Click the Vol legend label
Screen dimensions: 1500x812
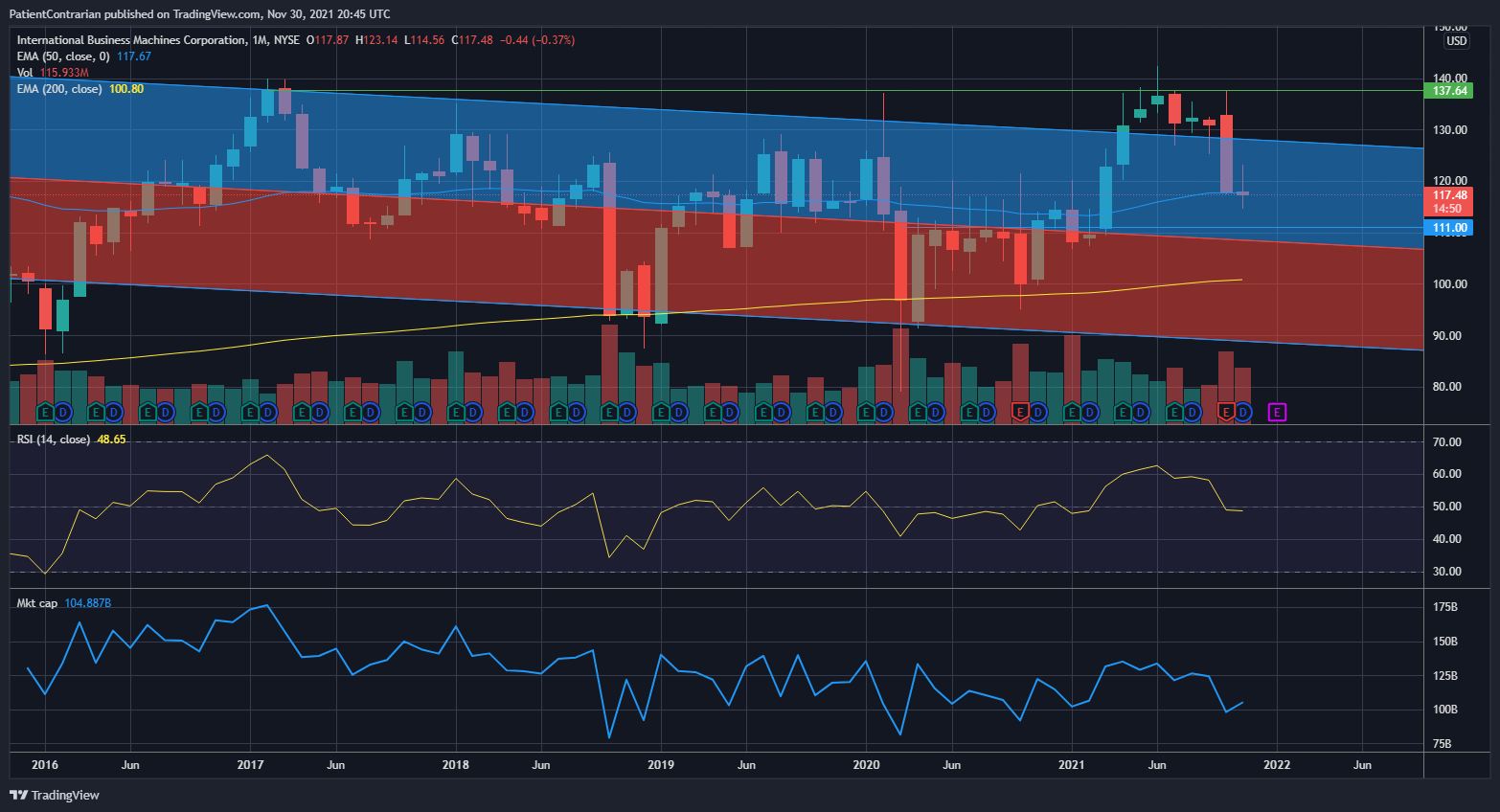[25, 73]
